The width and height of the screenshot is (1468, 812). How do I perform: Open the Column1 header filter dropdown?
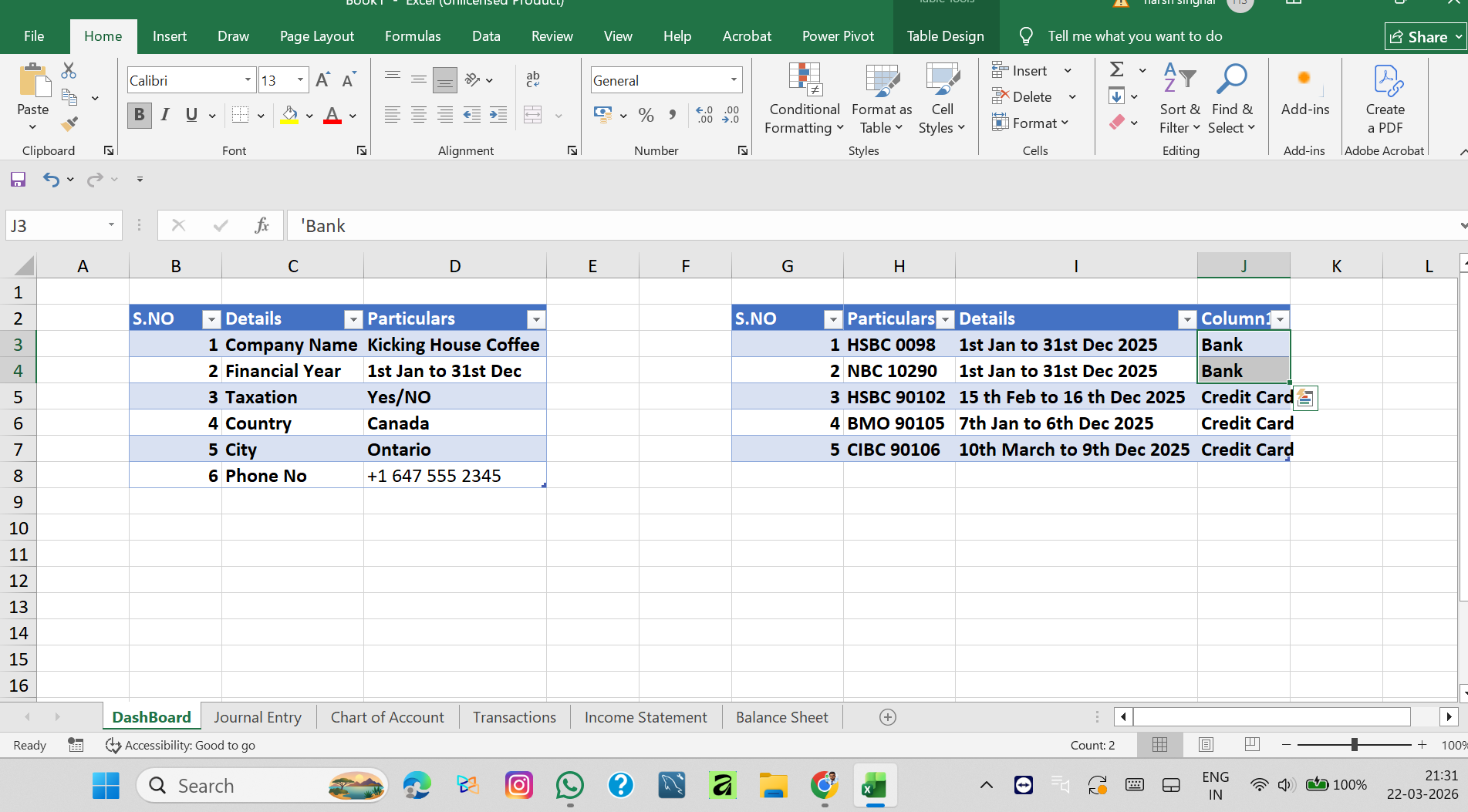coord(1280,319)
